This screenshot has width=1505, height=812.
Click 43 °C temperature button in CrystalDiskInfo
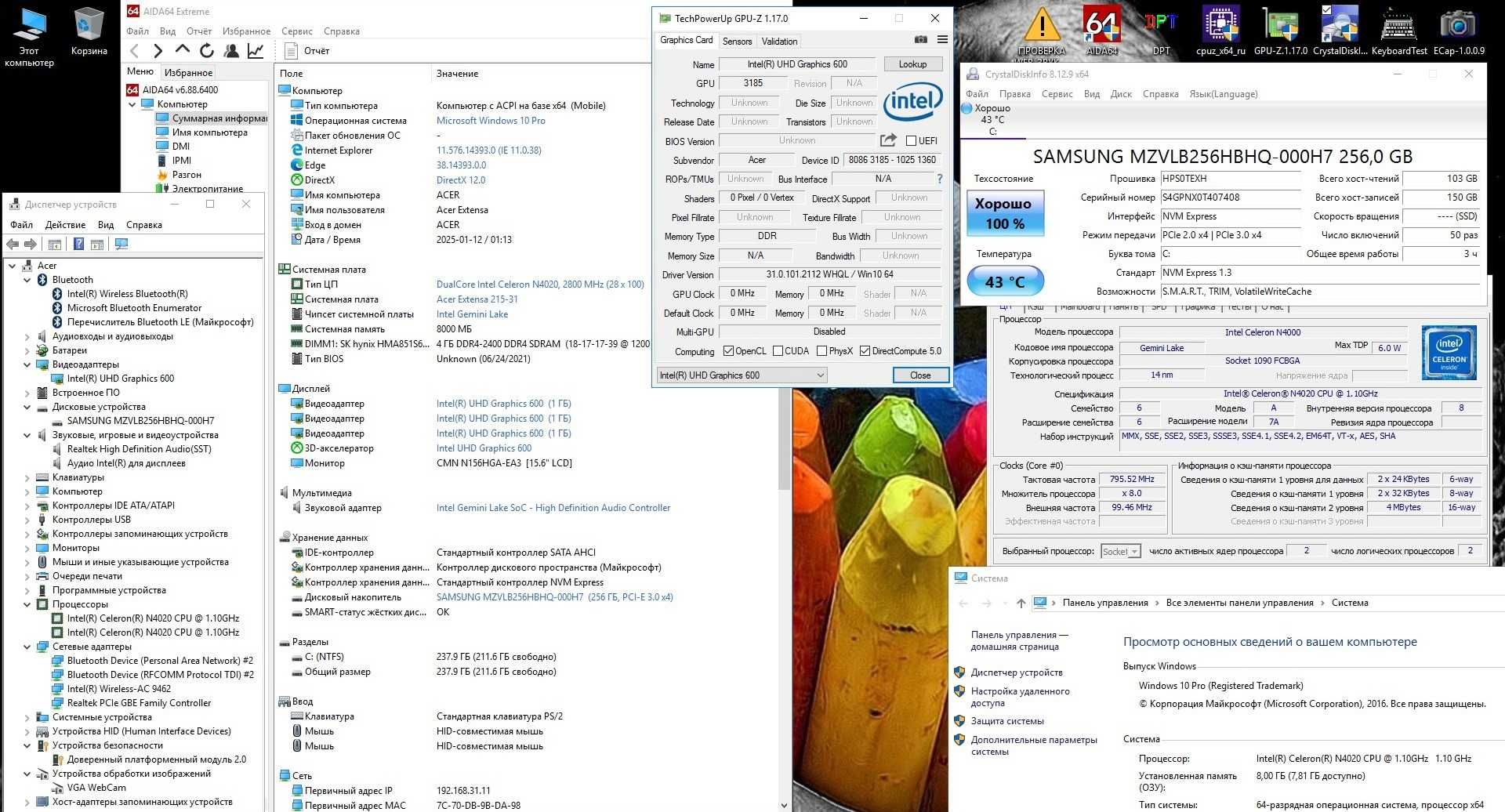(1004, 281)
